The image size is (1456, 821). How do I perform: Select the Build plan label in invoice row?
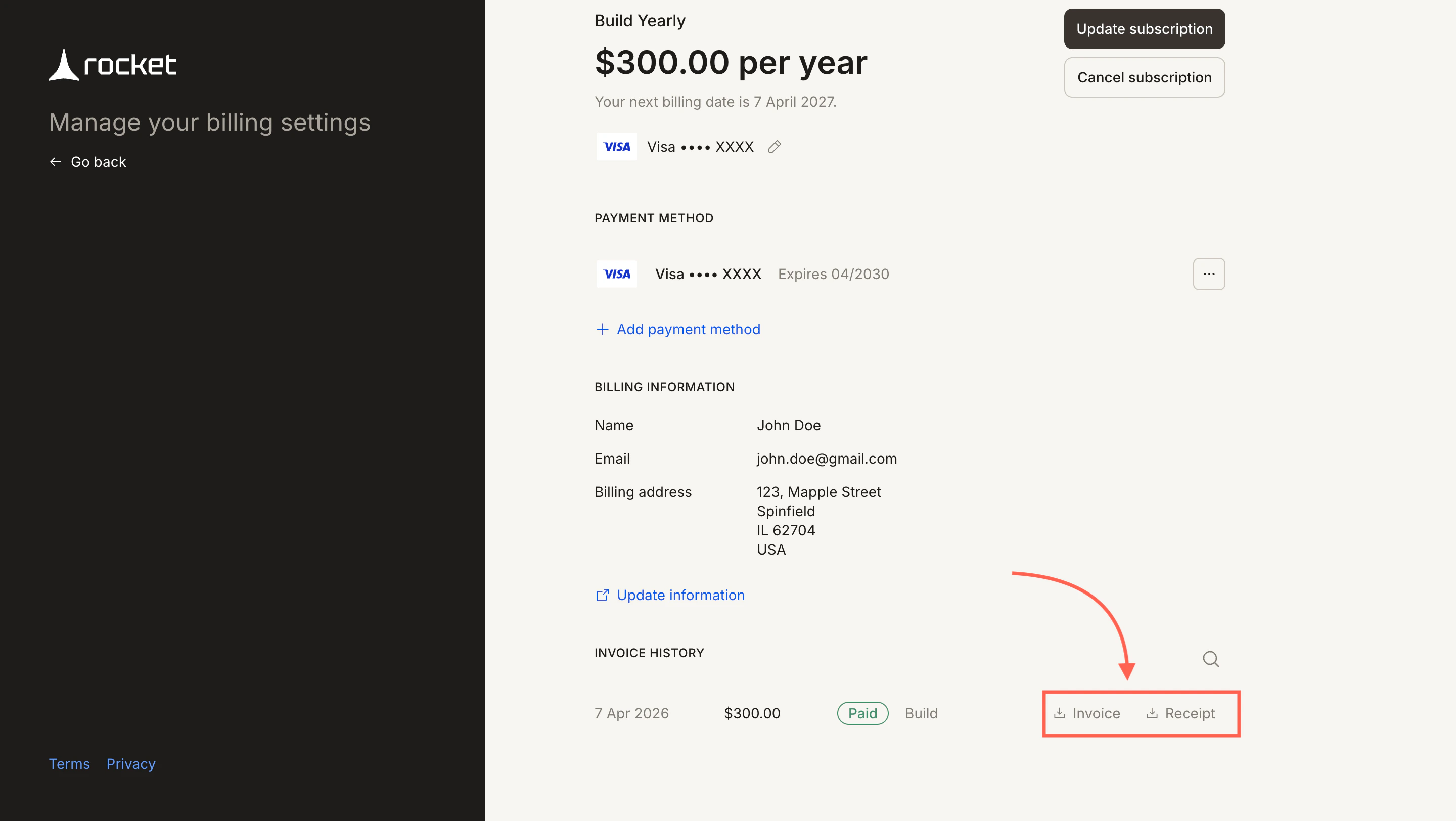click(x=921, y=713)
